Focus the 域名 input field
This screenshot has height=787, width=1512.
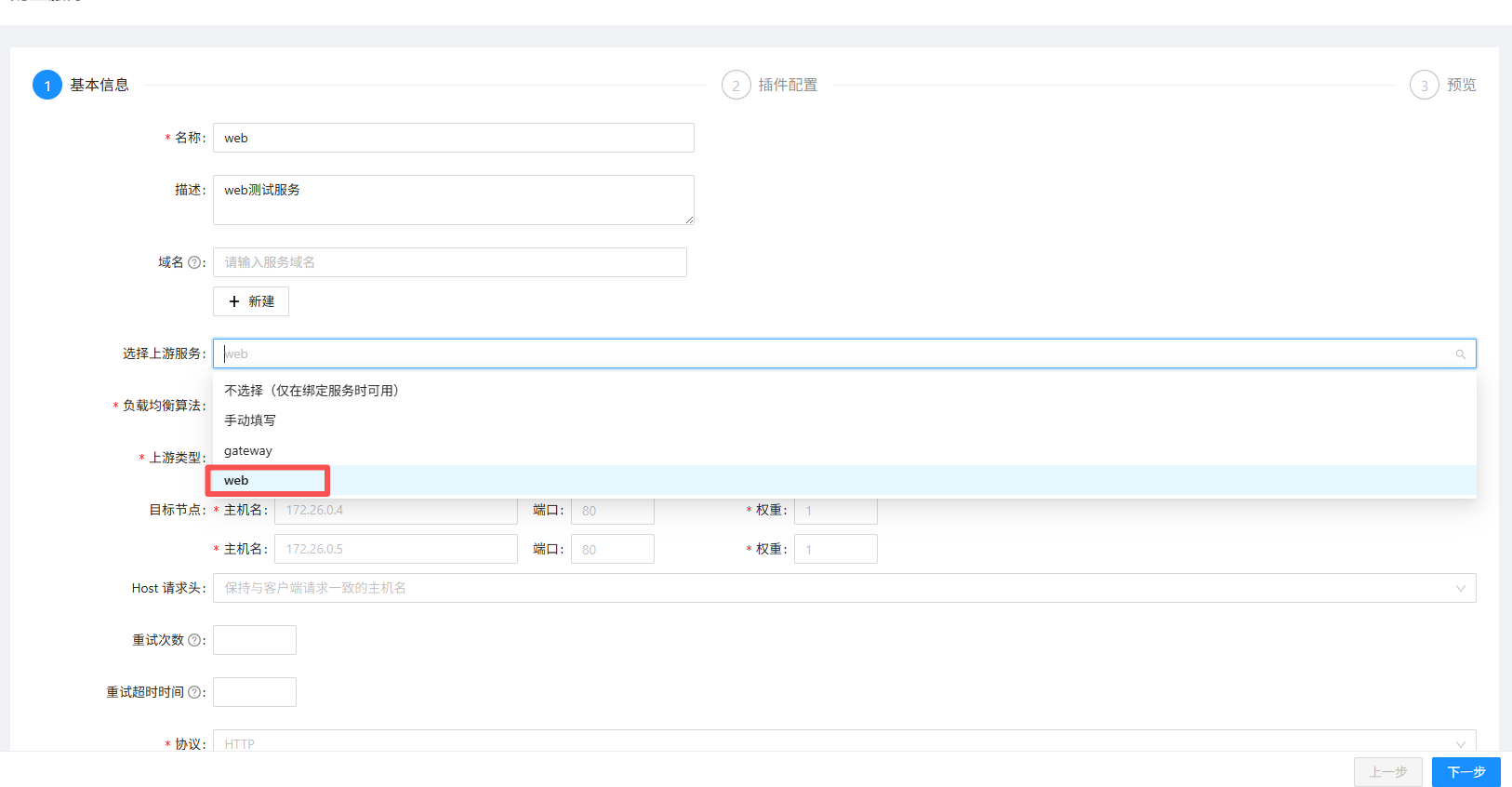tap(450, 262)
